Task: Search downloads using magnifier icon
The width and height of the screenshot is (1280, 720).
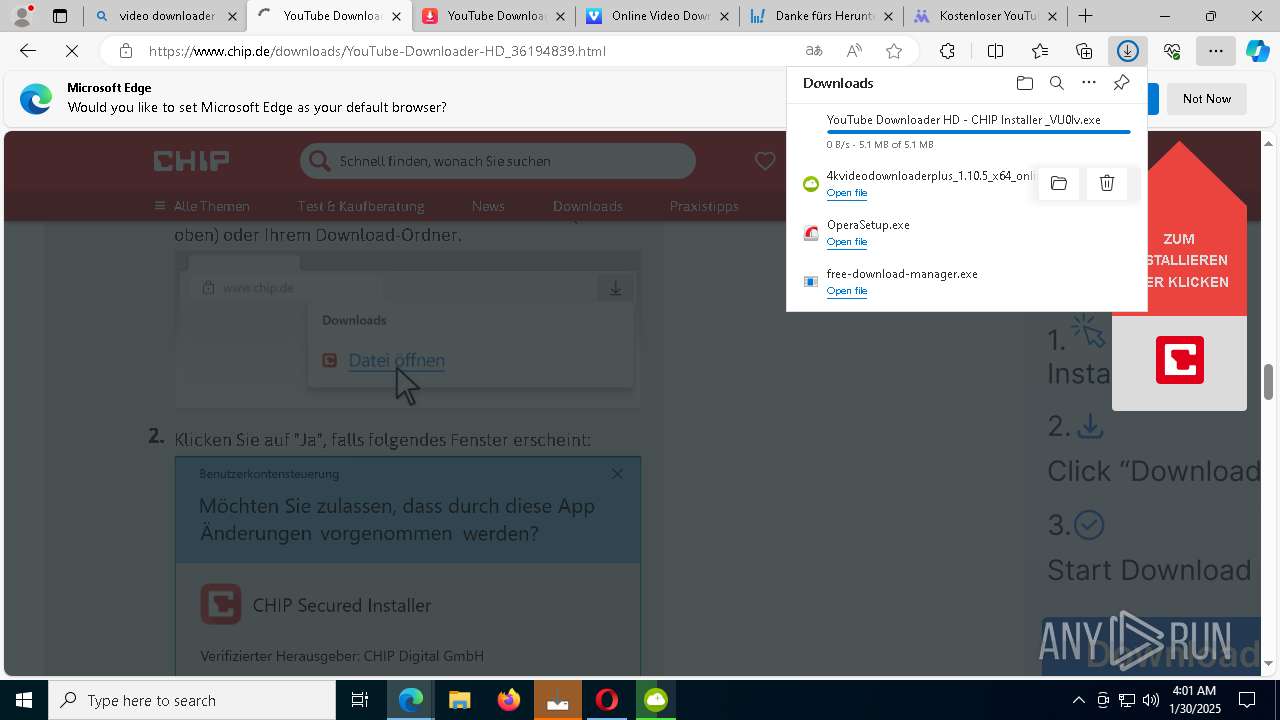Action: (1056, 83)
